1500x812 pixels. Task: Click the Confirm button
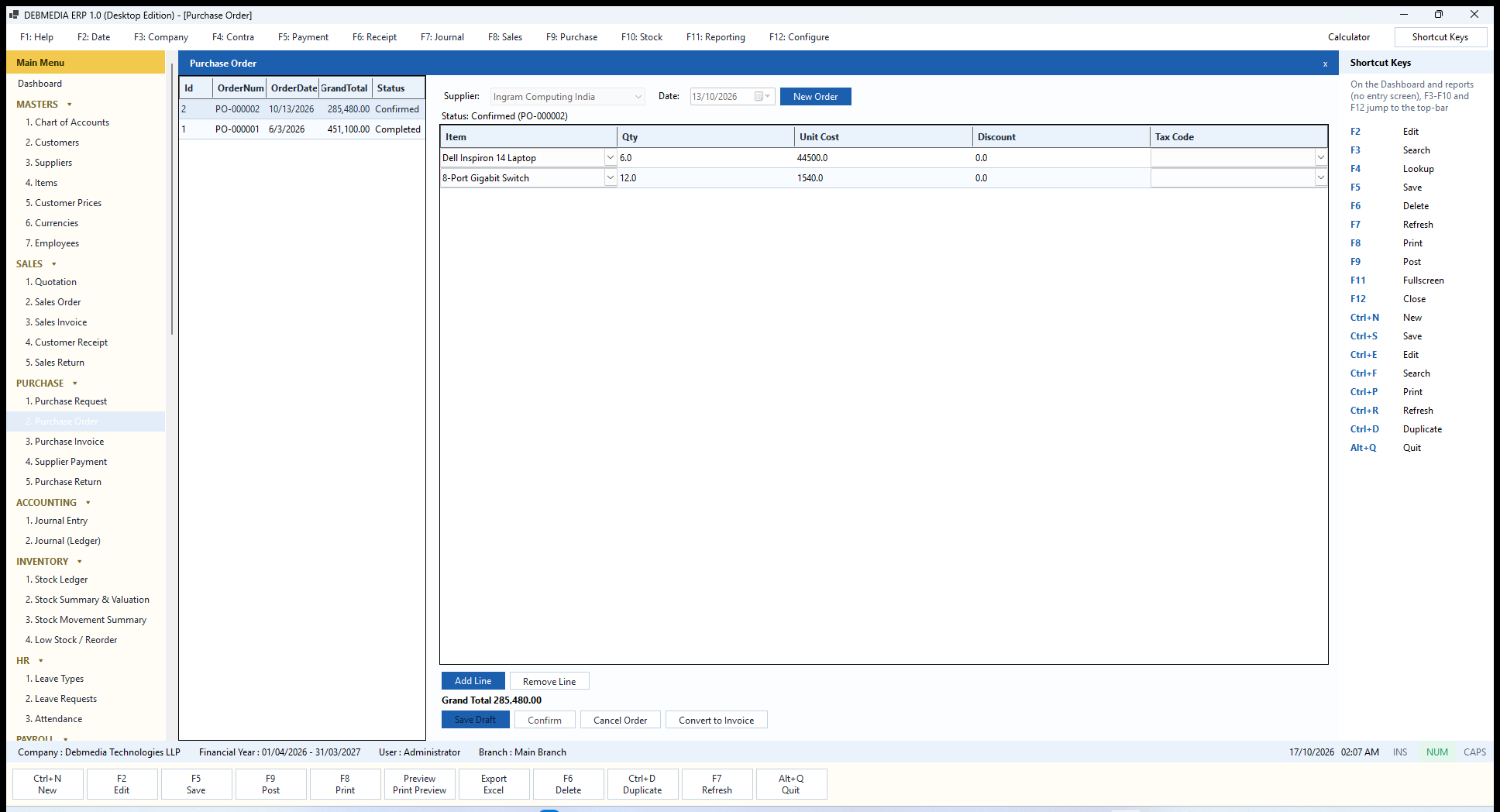pos(545,720)
